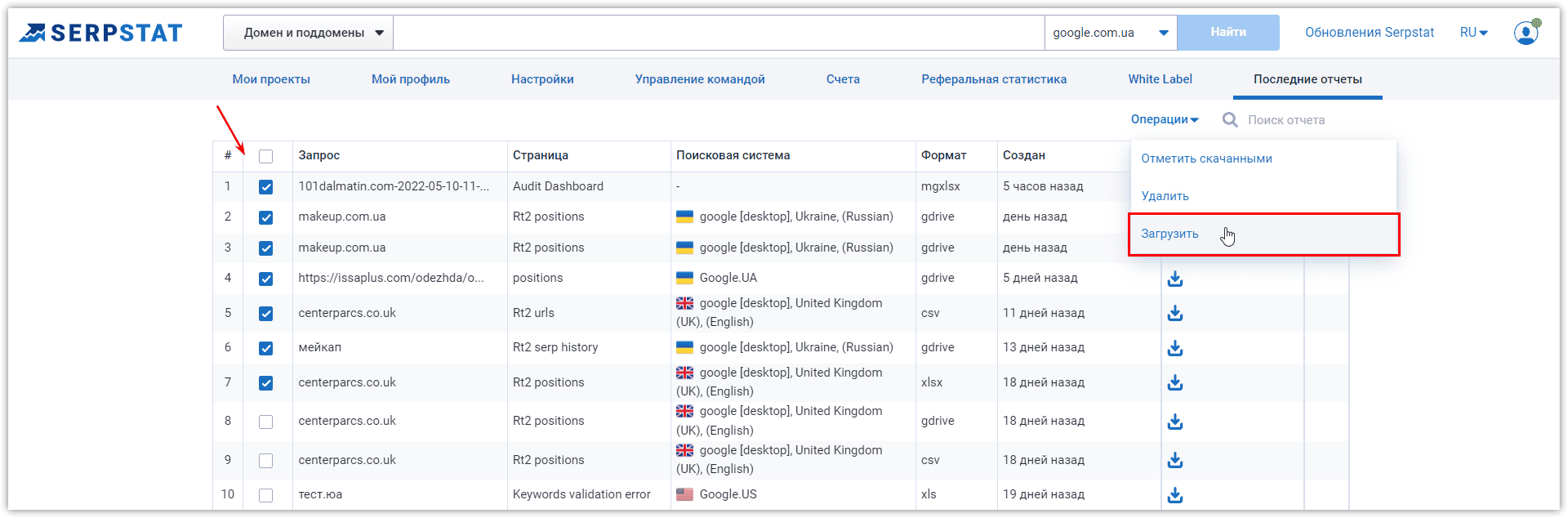This screenshot has height=518, width=1568.
Task: Download the centerparcs.co.uk csv report in row 9
Action: point(1175,461)
